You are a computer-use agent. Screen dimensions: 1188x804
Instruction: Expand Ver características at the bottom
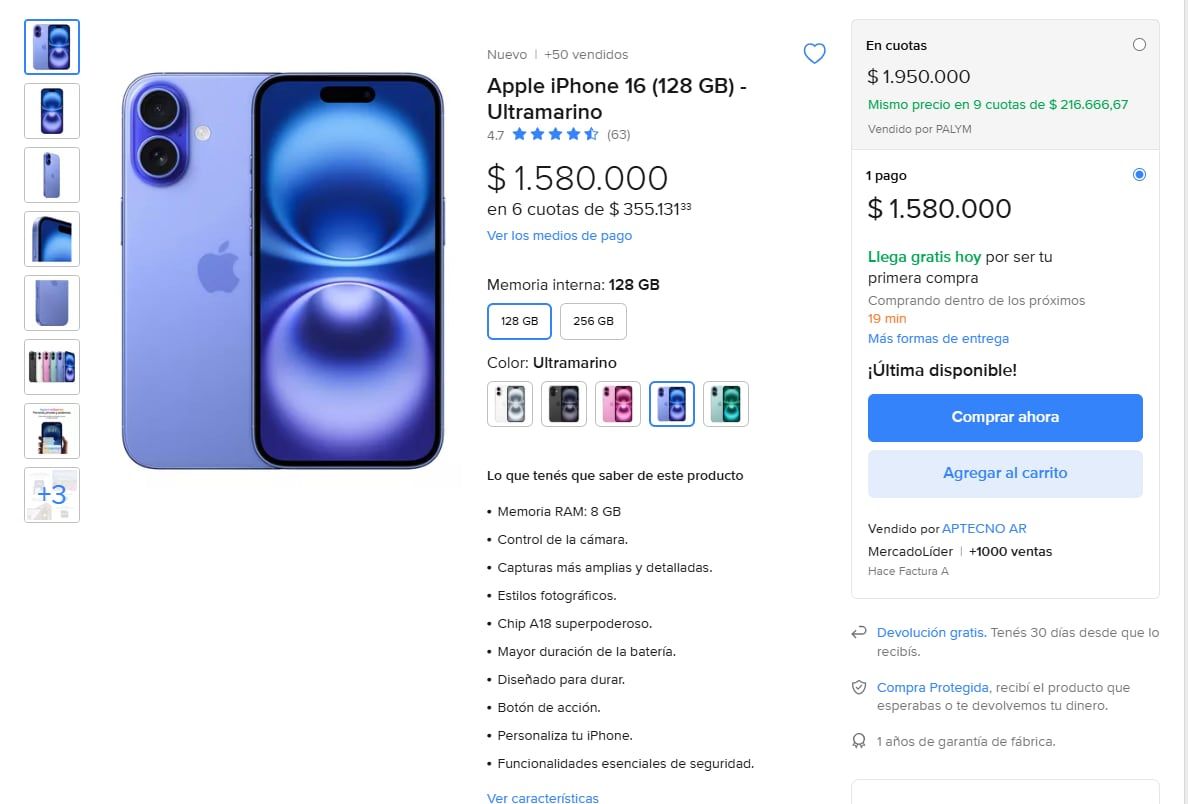[x=542, y=797]
